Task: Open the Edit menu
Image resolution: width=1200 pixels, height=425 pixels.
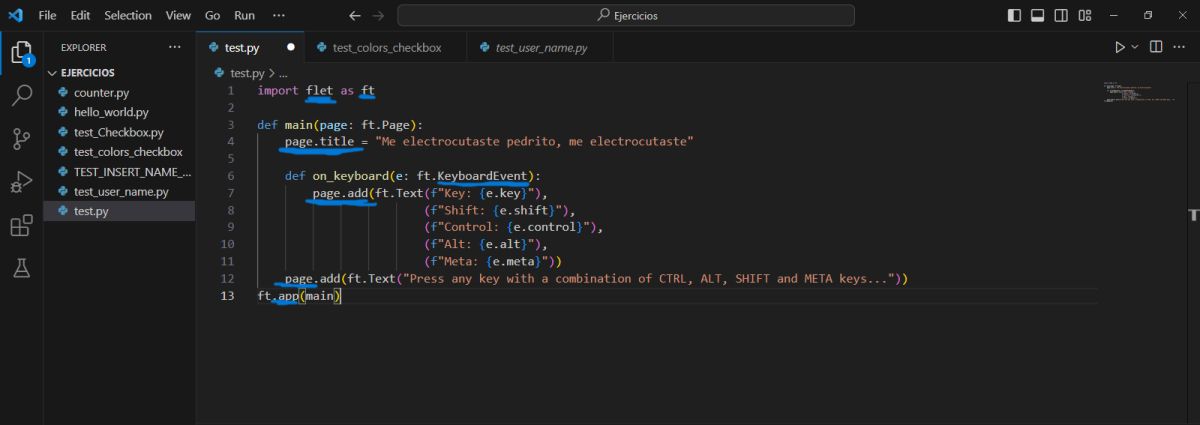Action: [x=80, y=16]
